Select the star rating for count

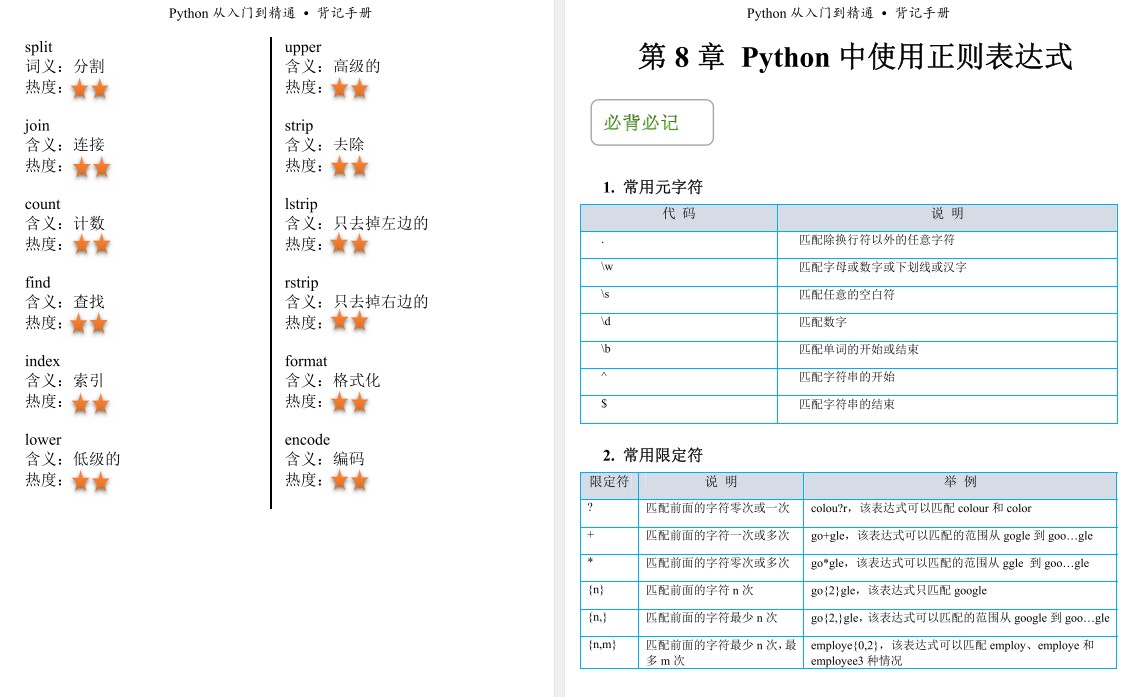click(x=89, y=245)
